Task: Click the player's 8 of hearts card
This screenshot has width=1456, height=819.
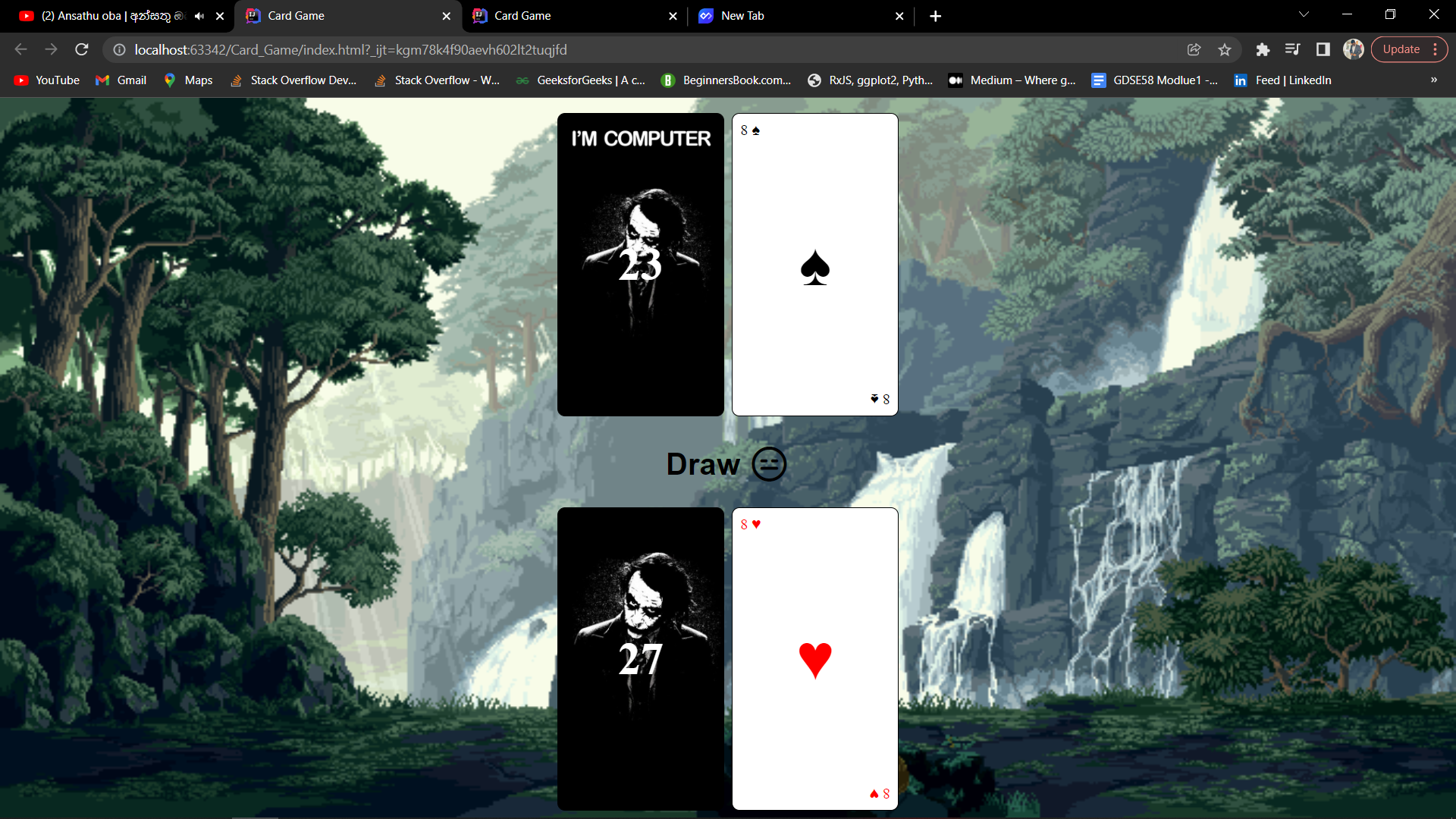Action: [815, 659]
